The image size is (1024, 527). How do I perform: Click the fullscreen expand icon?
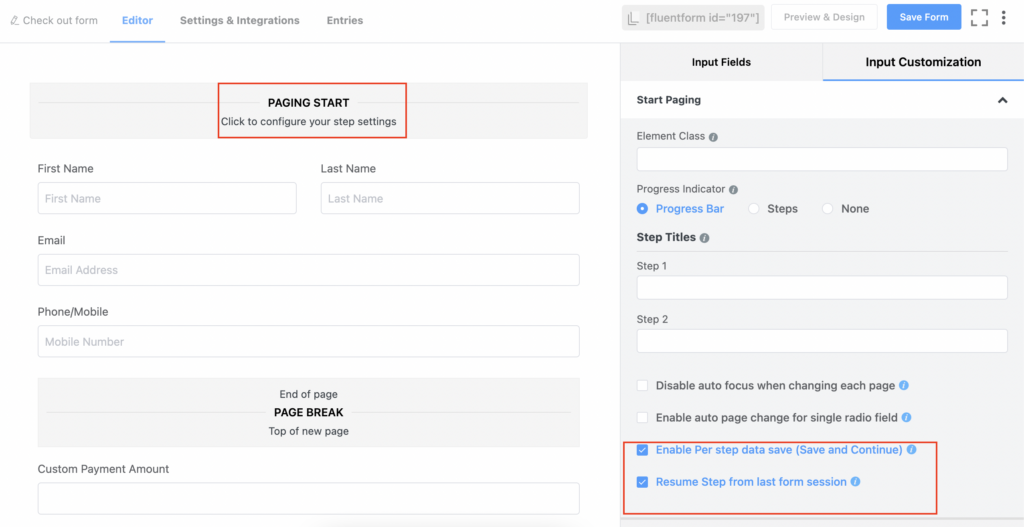click(979, 18)
